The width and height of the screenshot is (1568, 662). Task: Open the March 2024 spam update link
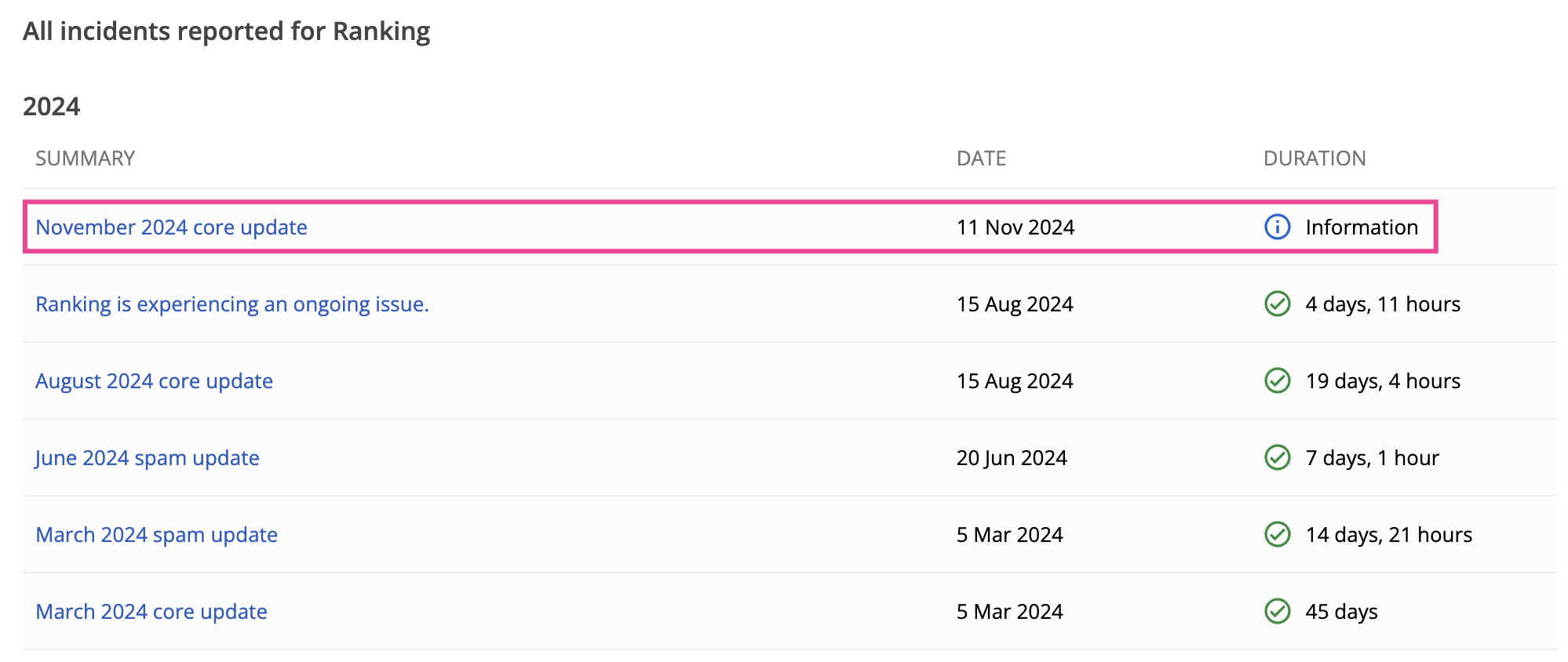tap(156, 535)
